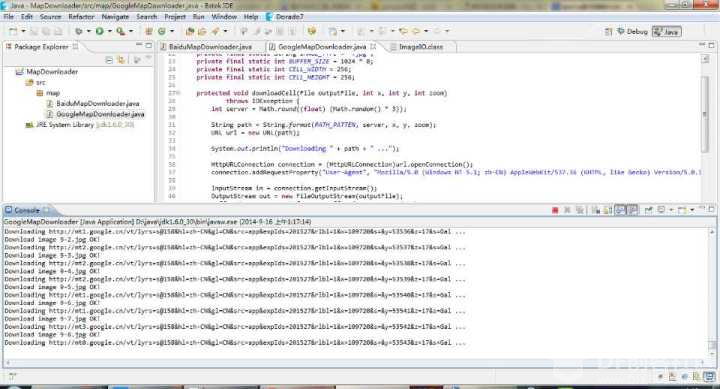Image resolution: width=720 pixels, height=389 pixels.
Task: Open the Open Console dropdown arrow
Action: point(692,210)
